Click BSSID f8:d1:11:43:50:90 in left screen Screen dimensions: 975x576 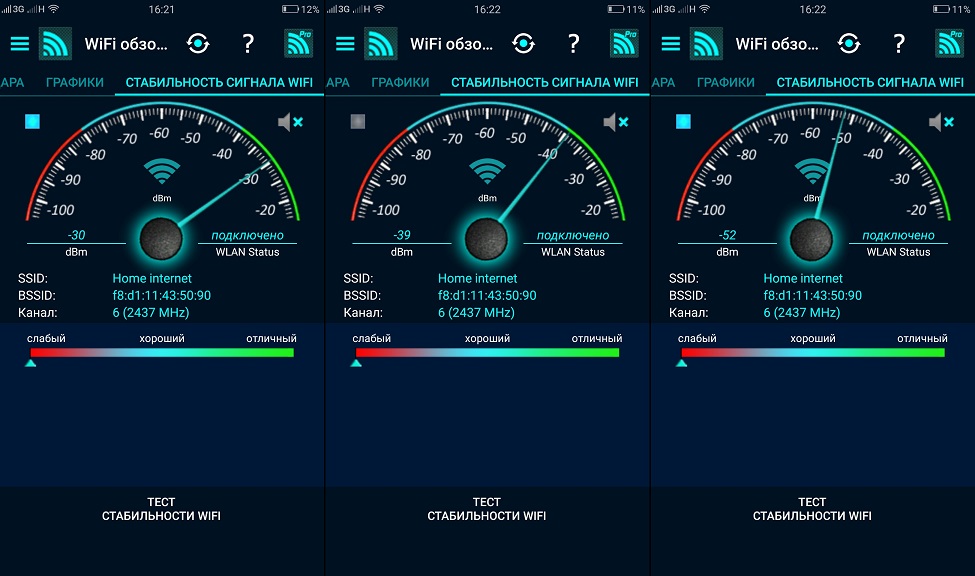162,295
